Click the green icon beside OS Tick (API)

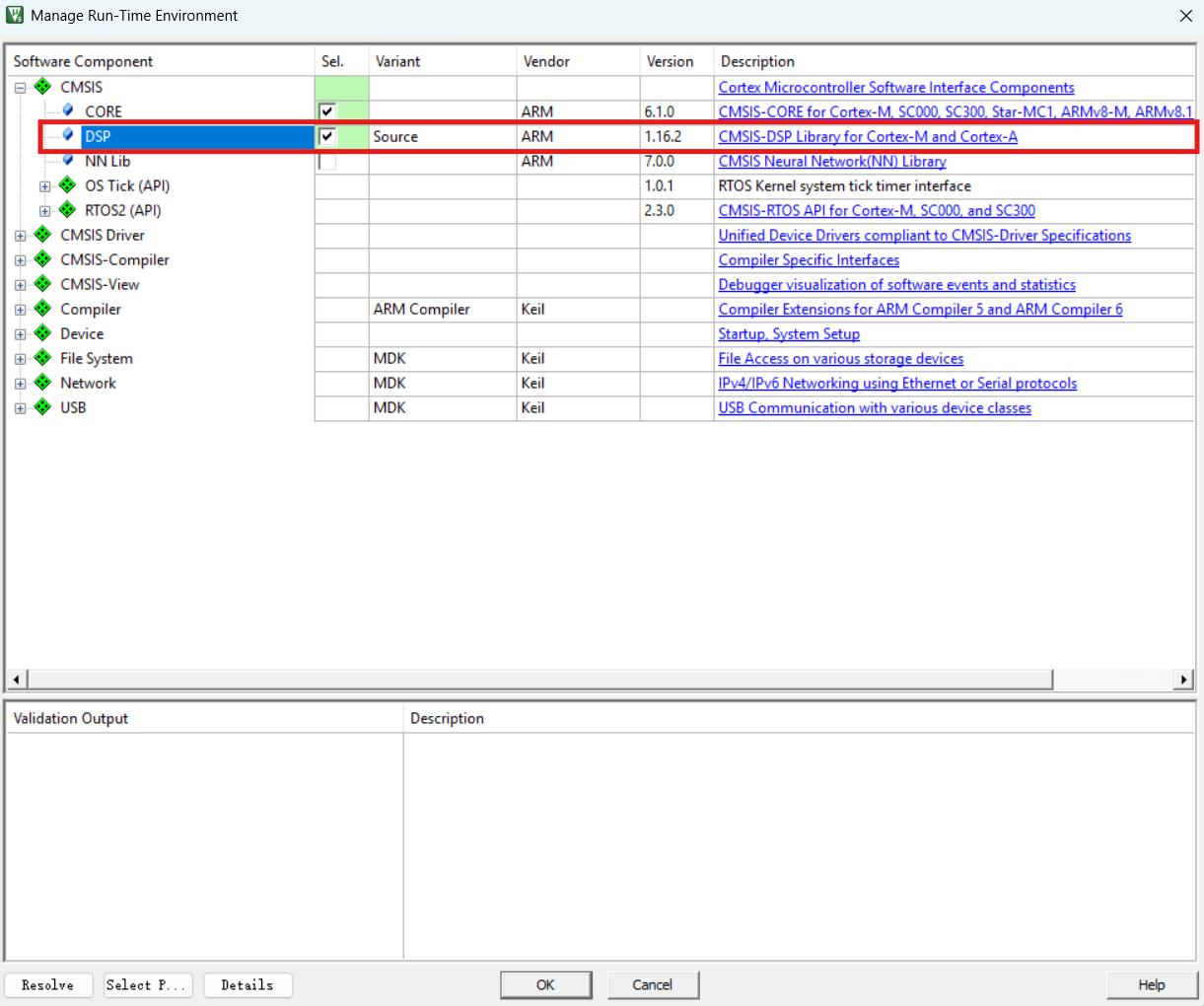click(67, 185)
